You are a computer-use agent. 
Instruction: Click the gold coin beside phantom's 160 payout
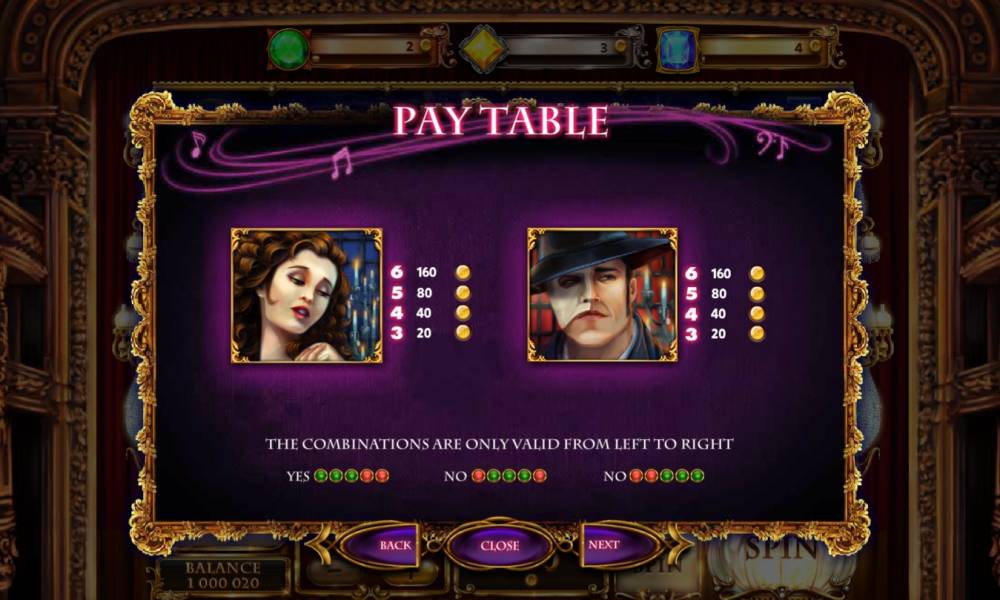click(x=757, y=274)
